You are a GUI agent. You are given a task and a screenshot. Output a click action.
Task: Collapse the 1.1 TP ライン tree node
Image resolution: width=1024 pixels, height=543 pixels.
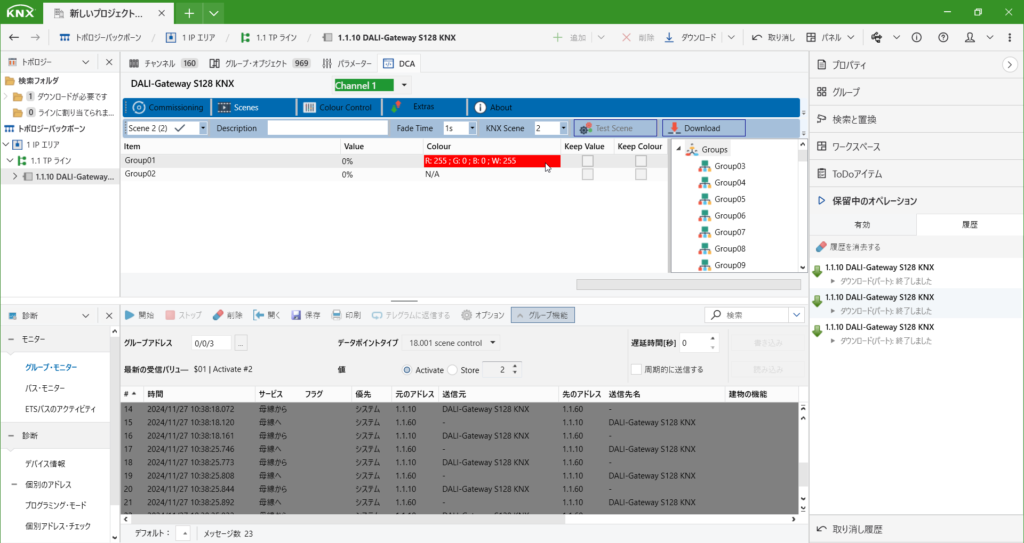10,160
